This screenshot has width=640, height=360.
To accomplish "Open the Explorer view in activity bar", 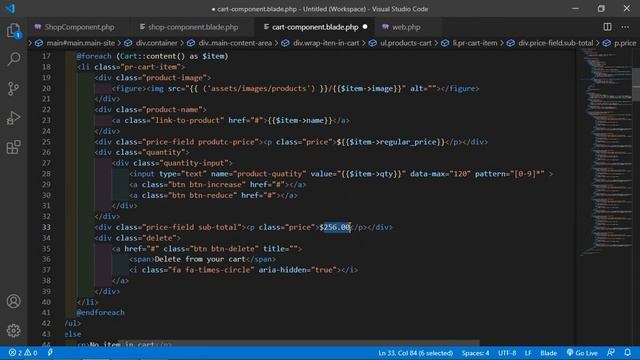I will (x=13, y=31).
